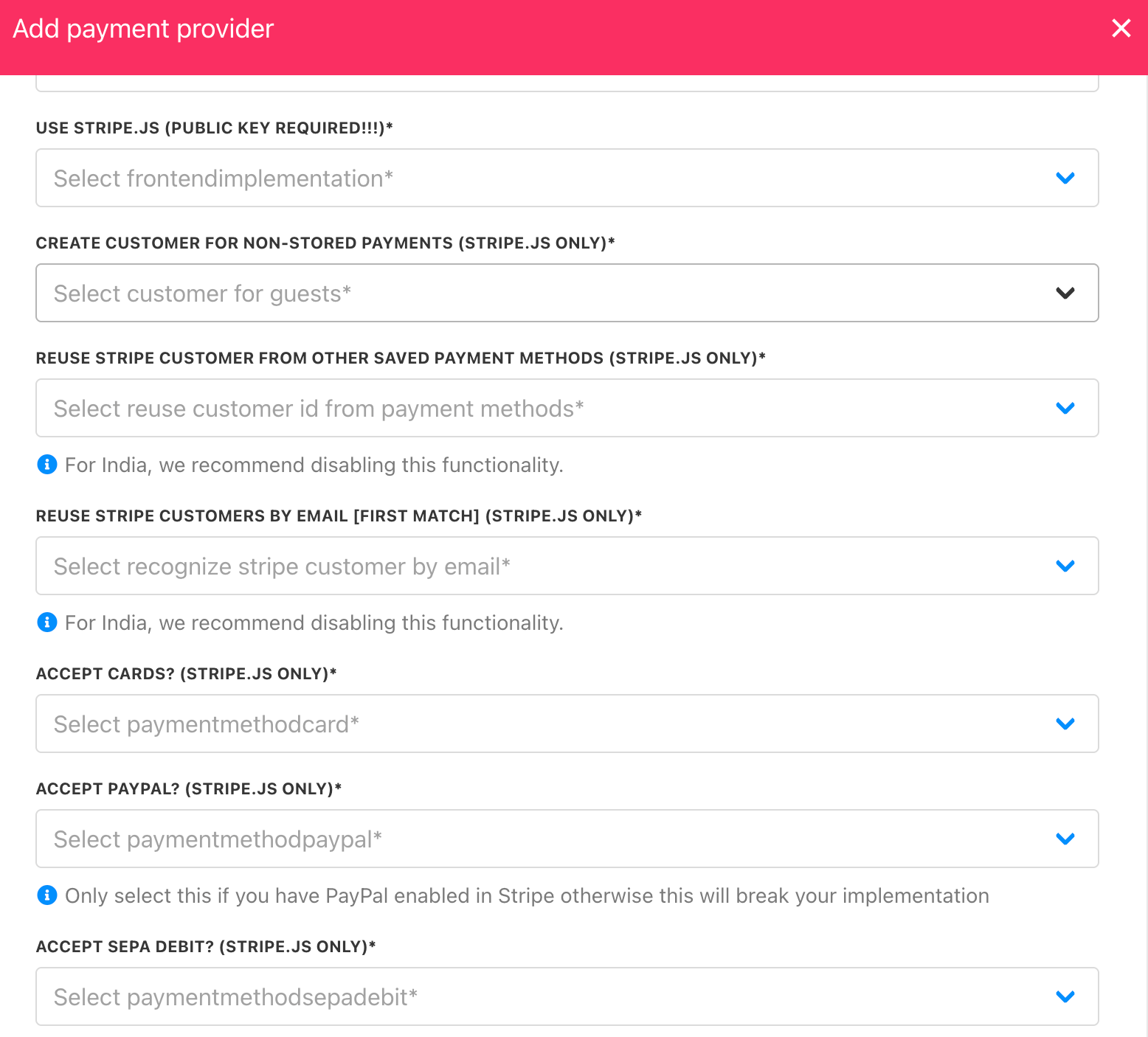Open reuse customer id from payment methods dropdown
This screenshot has width=1148, height=1037.
[x=567, y=408]
